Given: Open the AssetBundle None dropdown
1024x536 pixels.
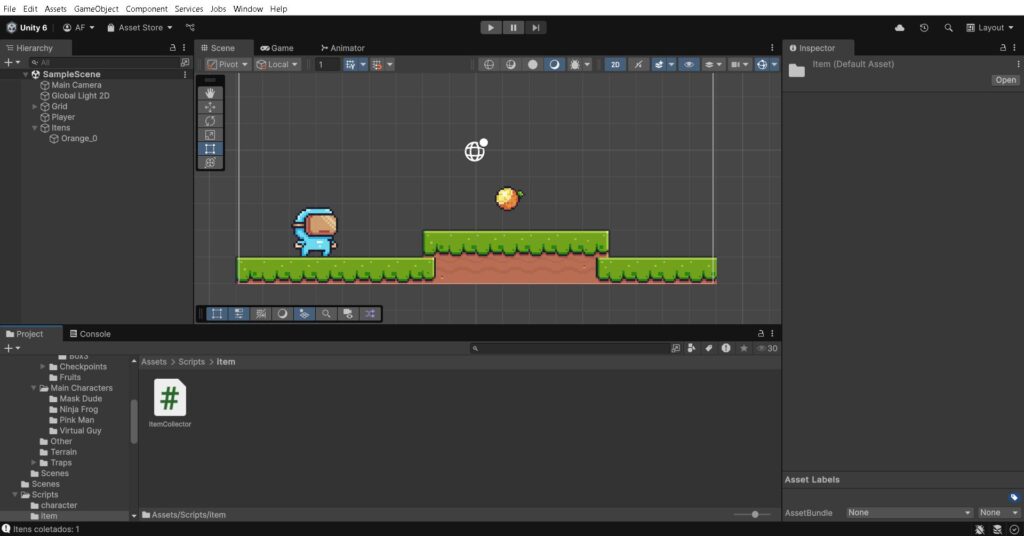Looking at the screenshot, I should pyautogui.click(x=910, y=512).
